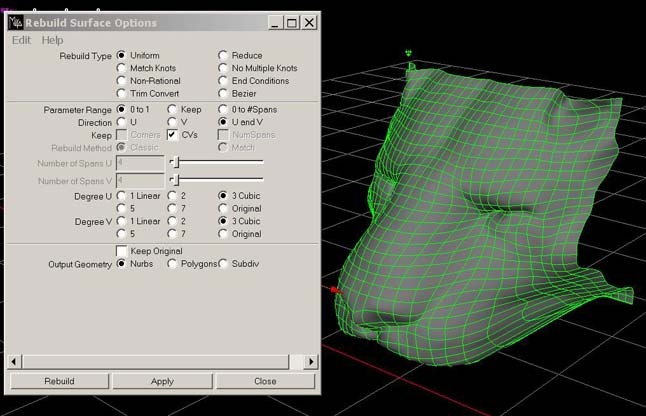Open the Help menu
Screen dimensions: 646x416
(52, 40)
